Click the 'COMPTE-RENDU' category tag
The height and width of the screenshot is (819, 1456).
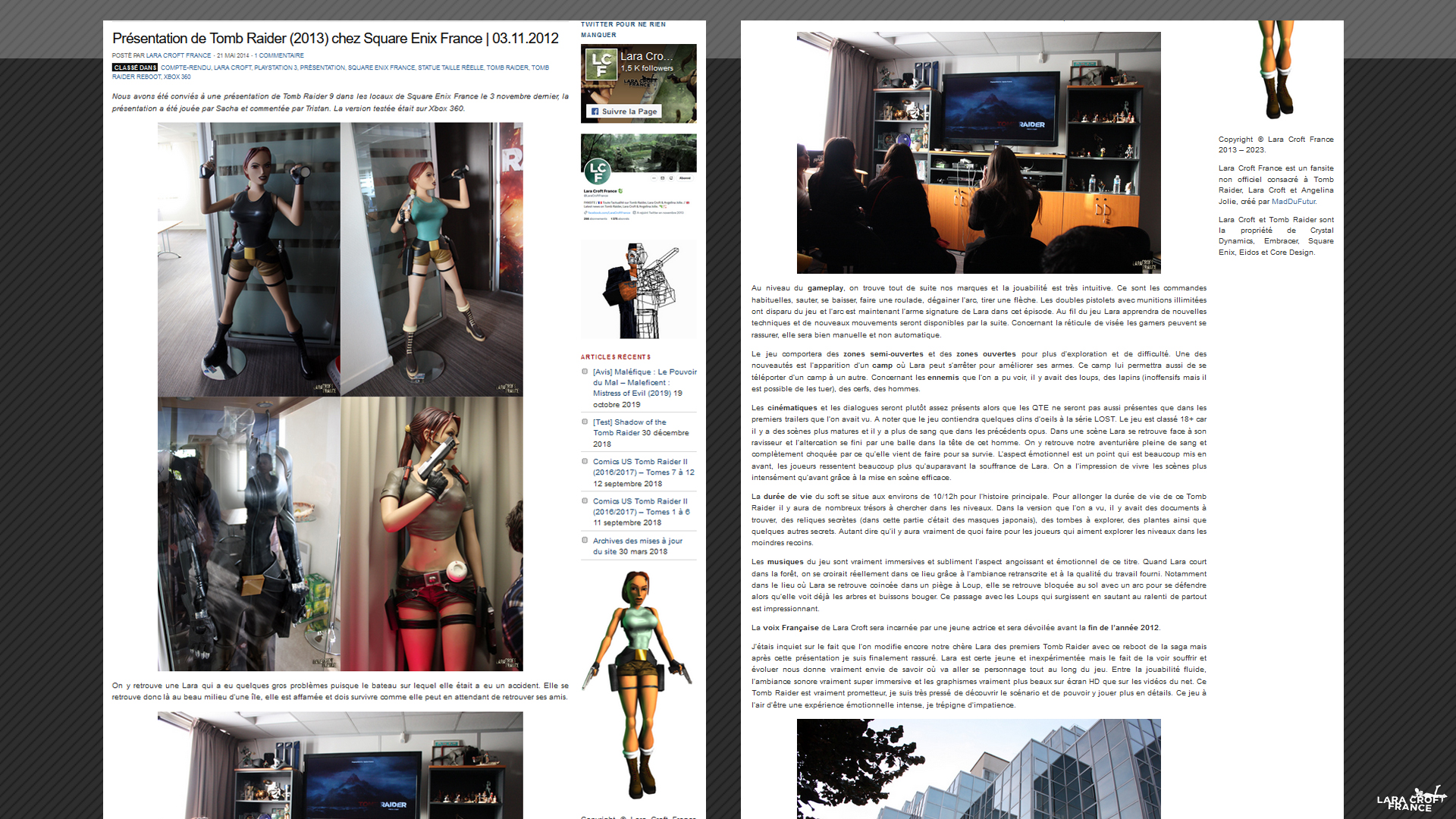pos(185,67)
